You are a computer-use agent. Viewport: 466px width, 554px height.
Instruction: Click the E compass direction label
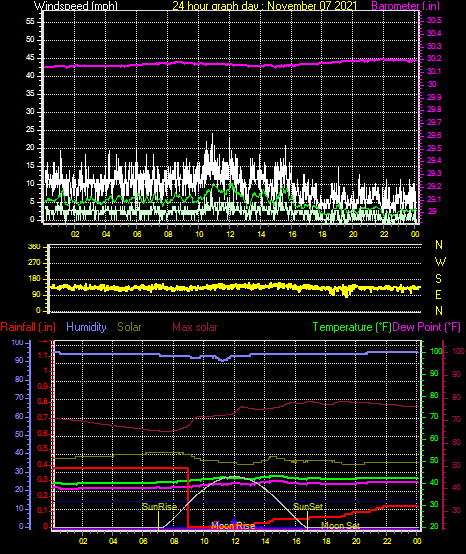tap(438, 295)
